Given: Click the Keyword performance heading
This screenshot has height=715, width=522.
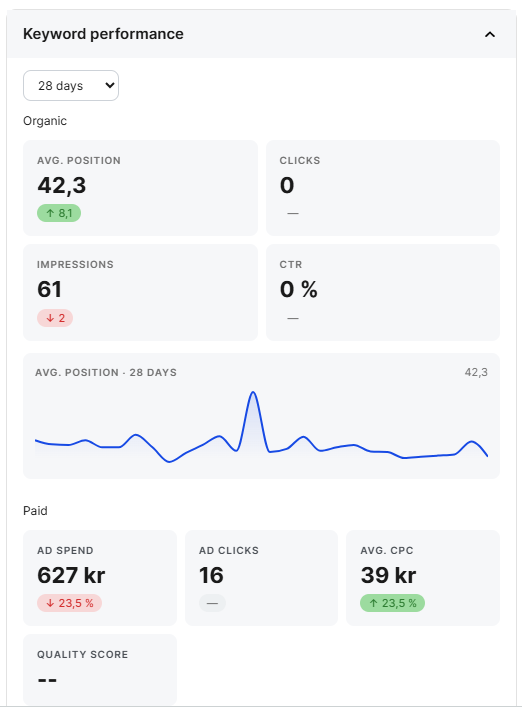Looking at the screenshot, I should pos(103,34).
